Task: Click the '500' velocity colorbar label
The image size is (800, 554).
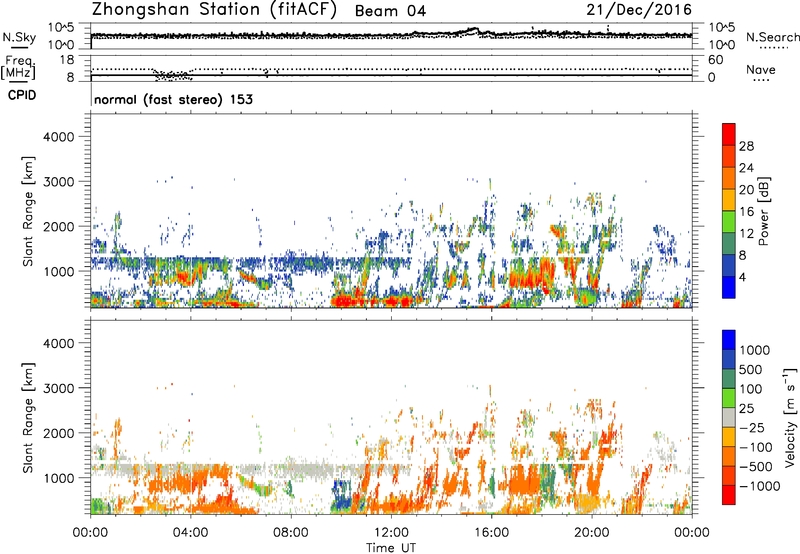Action: (x=753, y=369)
